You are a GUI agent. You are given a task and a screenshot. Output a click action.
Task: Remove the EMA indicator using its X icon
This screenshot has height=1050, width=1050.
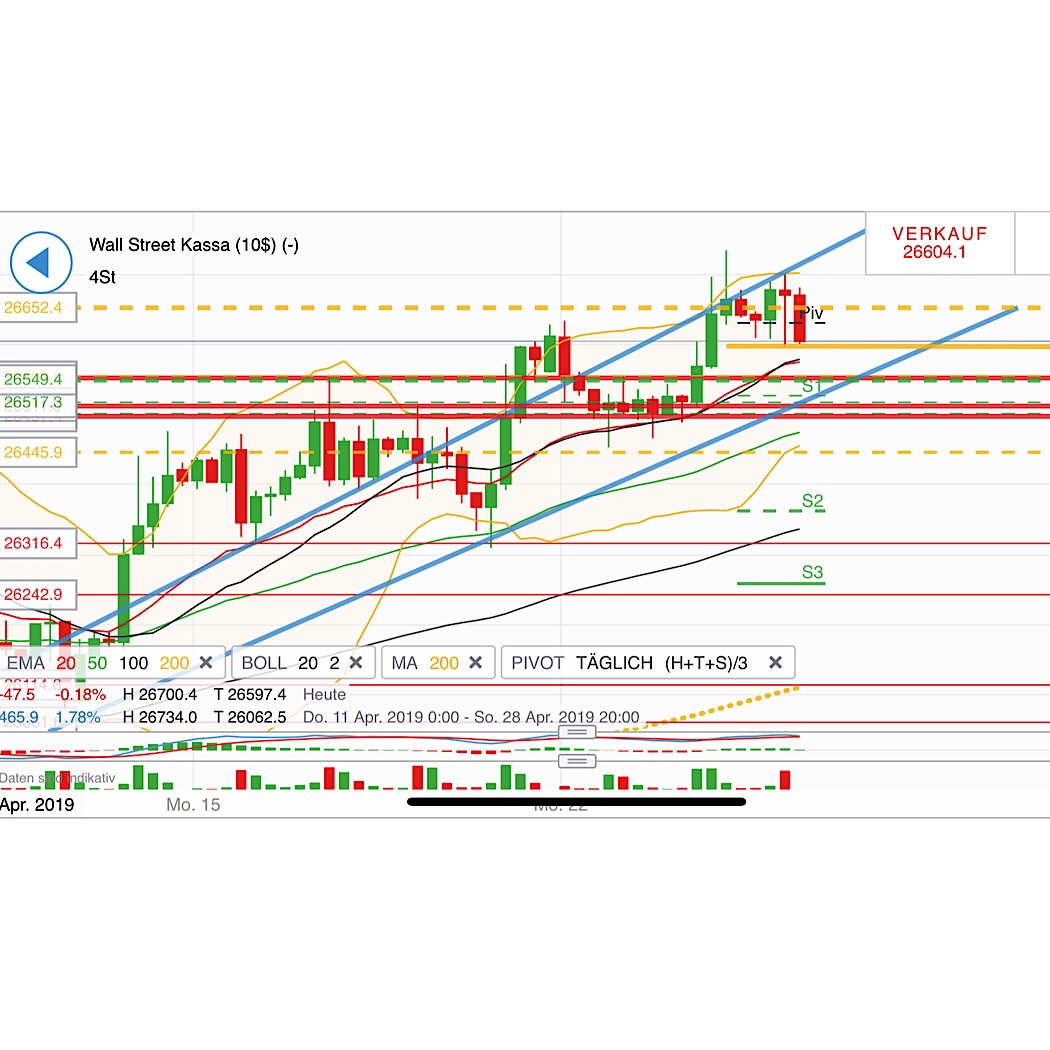(x=205, y=662)
